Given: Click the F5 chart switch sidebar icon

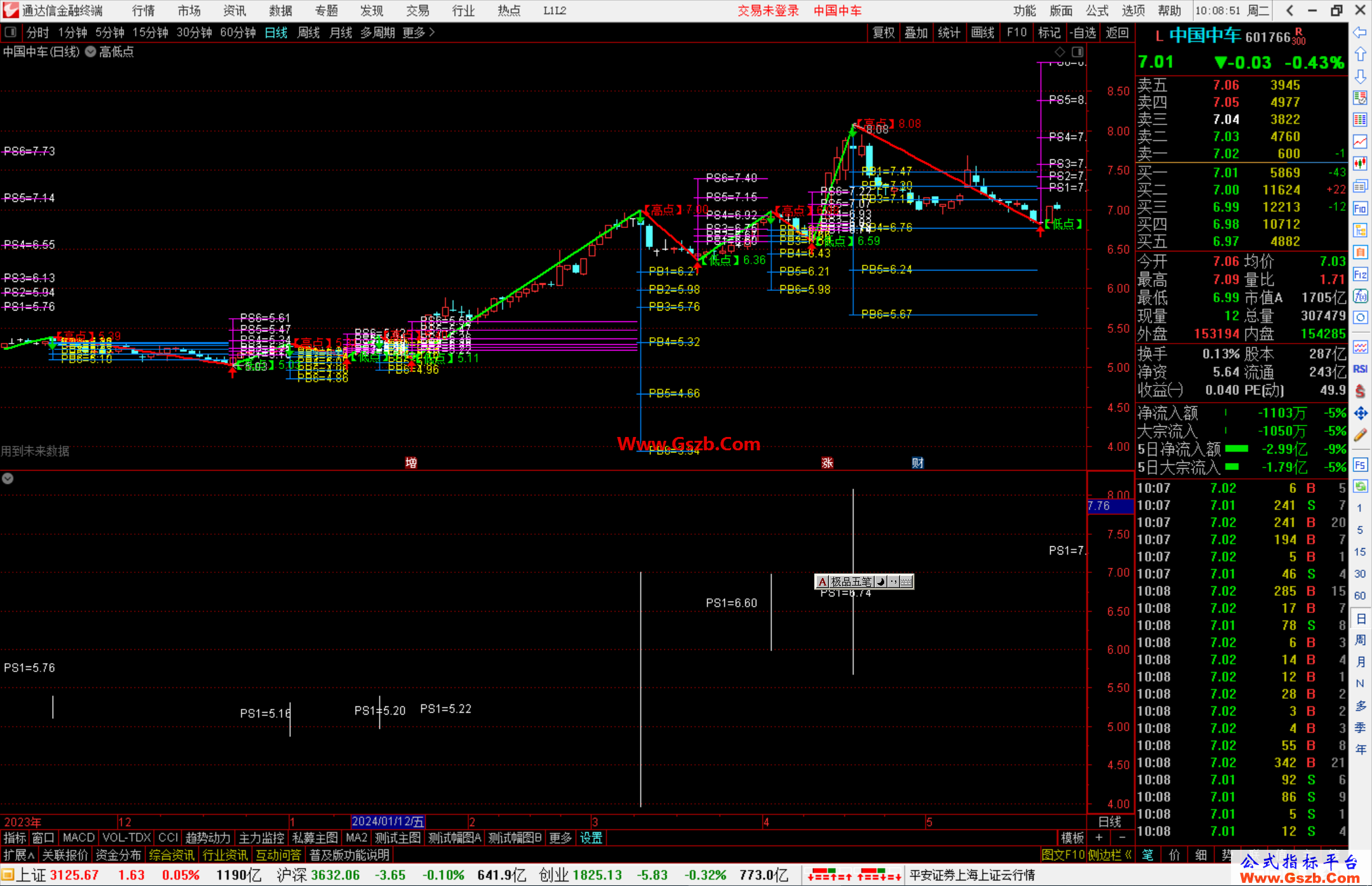Looking at the screenshot, I should pyautogui.click(x=1360, y=465).
